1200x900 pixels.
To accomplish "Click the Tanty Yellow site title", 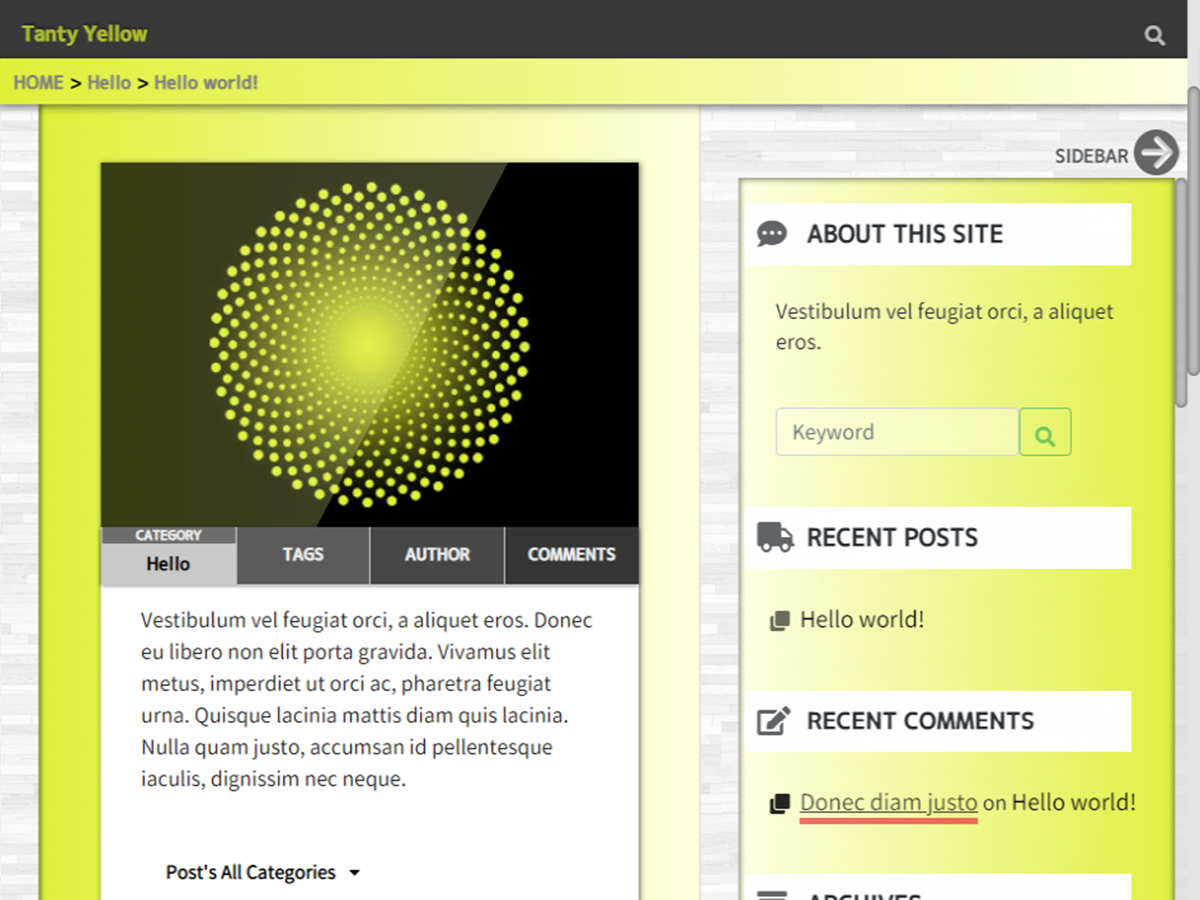I will (85, 34).
